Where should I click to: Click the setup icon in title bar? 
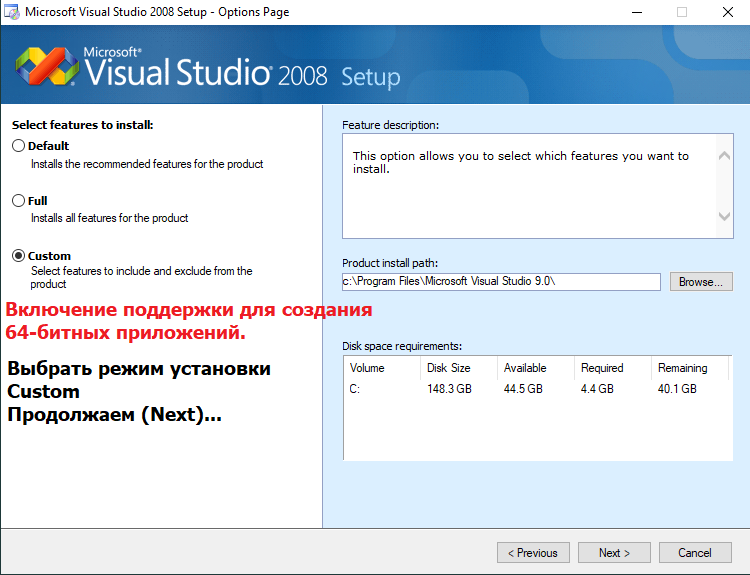[11, 11]
